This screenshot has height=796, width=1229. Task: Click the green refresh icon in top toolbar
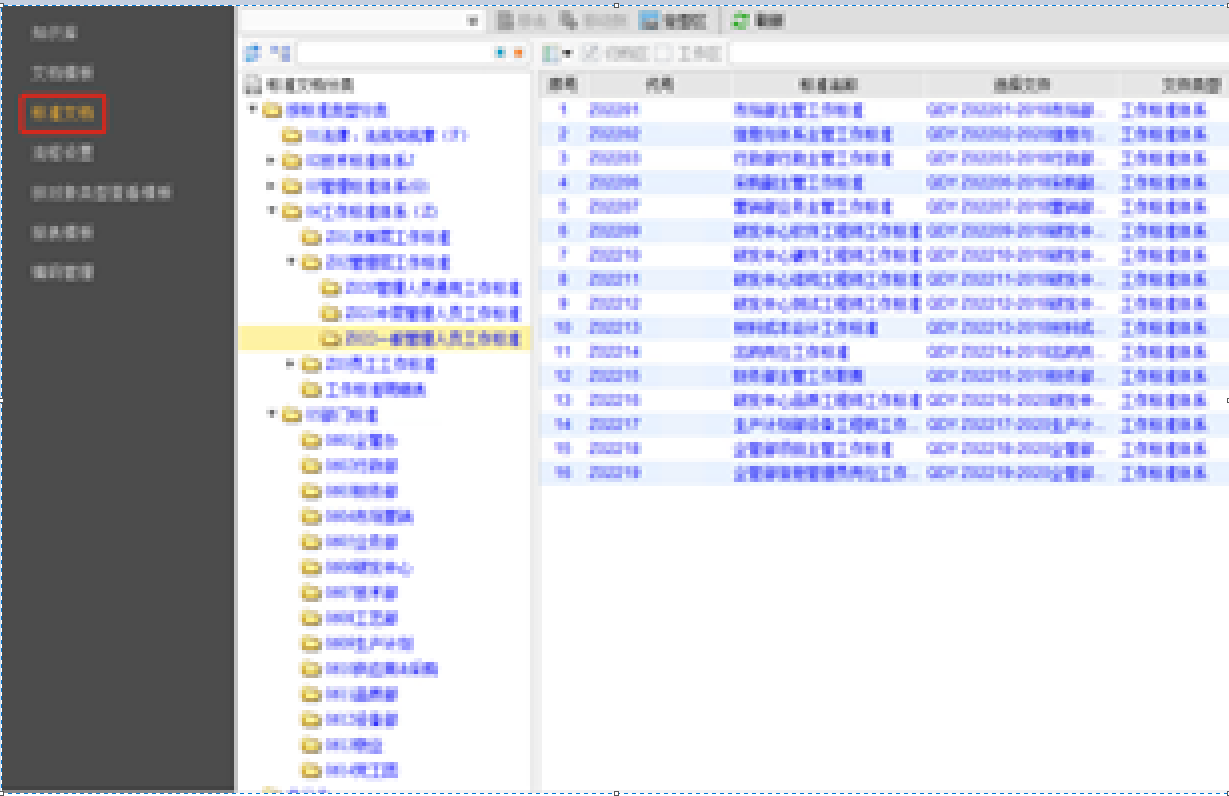click(x=740, y=21)
